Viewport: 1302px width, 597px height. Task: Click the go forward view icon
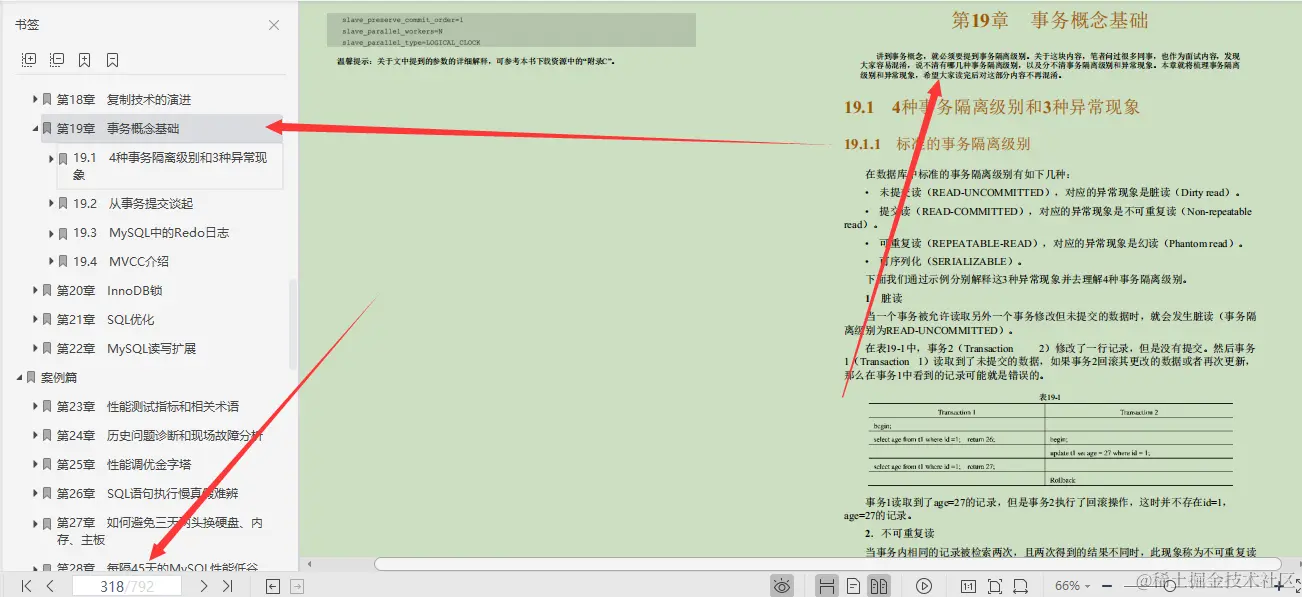pos(296,586)
